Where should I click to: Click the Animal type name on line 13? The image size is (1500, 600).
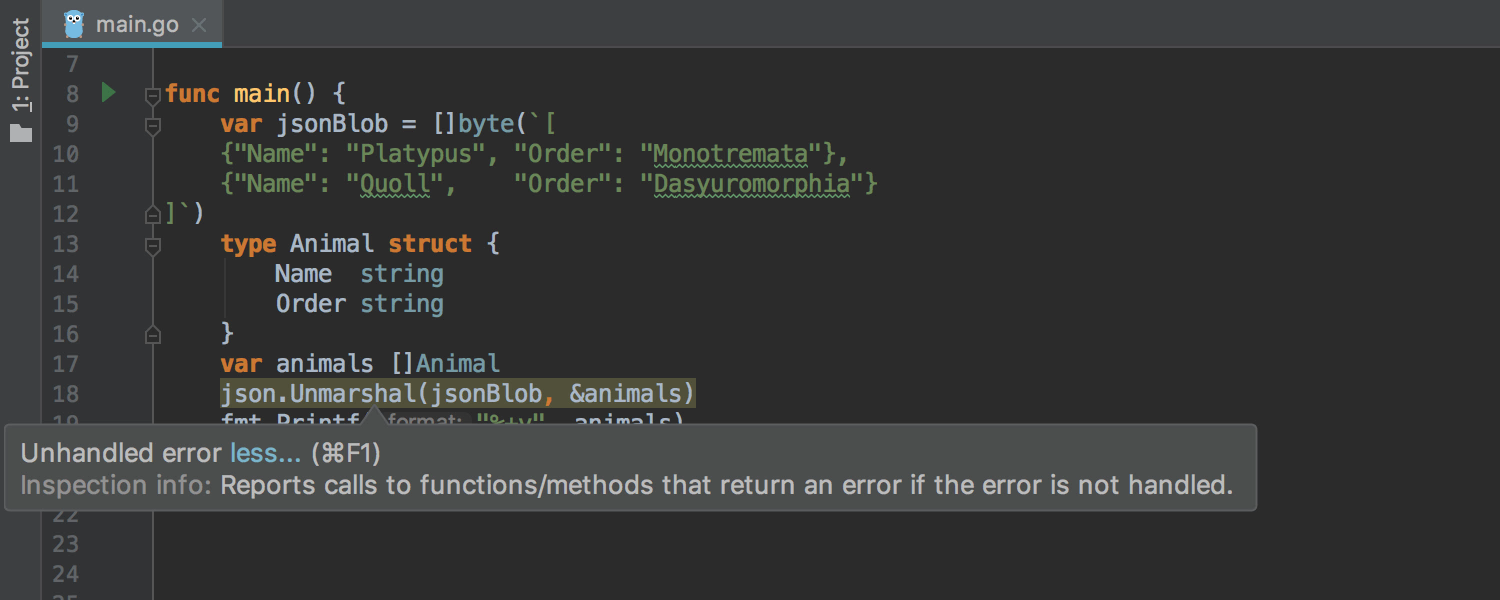pyautogui.click(x=332, y=244)
